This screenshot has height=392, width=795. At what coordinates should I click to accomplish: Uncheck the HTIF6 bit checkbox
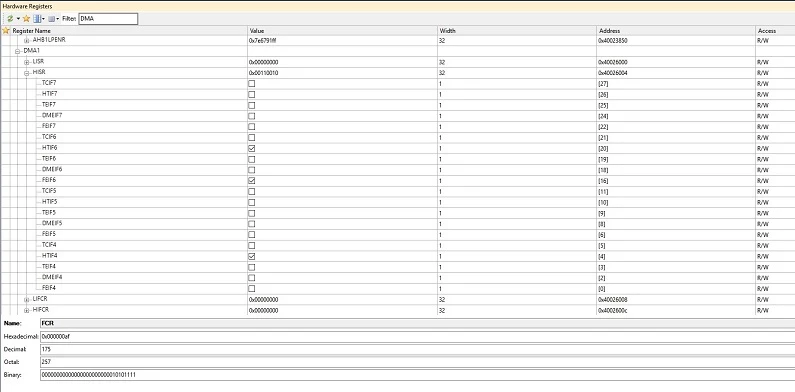251,149
